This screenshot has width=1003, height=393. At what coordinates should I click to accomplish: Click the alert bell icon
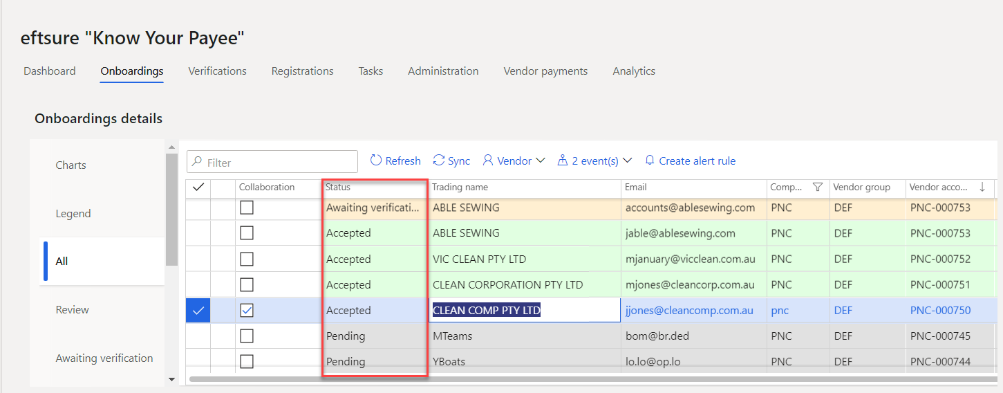click(x=650, y=161)
